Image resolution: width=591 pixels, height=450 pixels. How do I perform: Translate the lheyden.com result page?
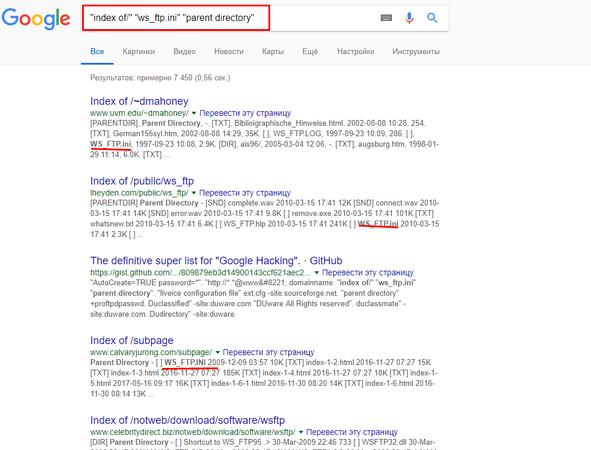click(x=245, y=193)
